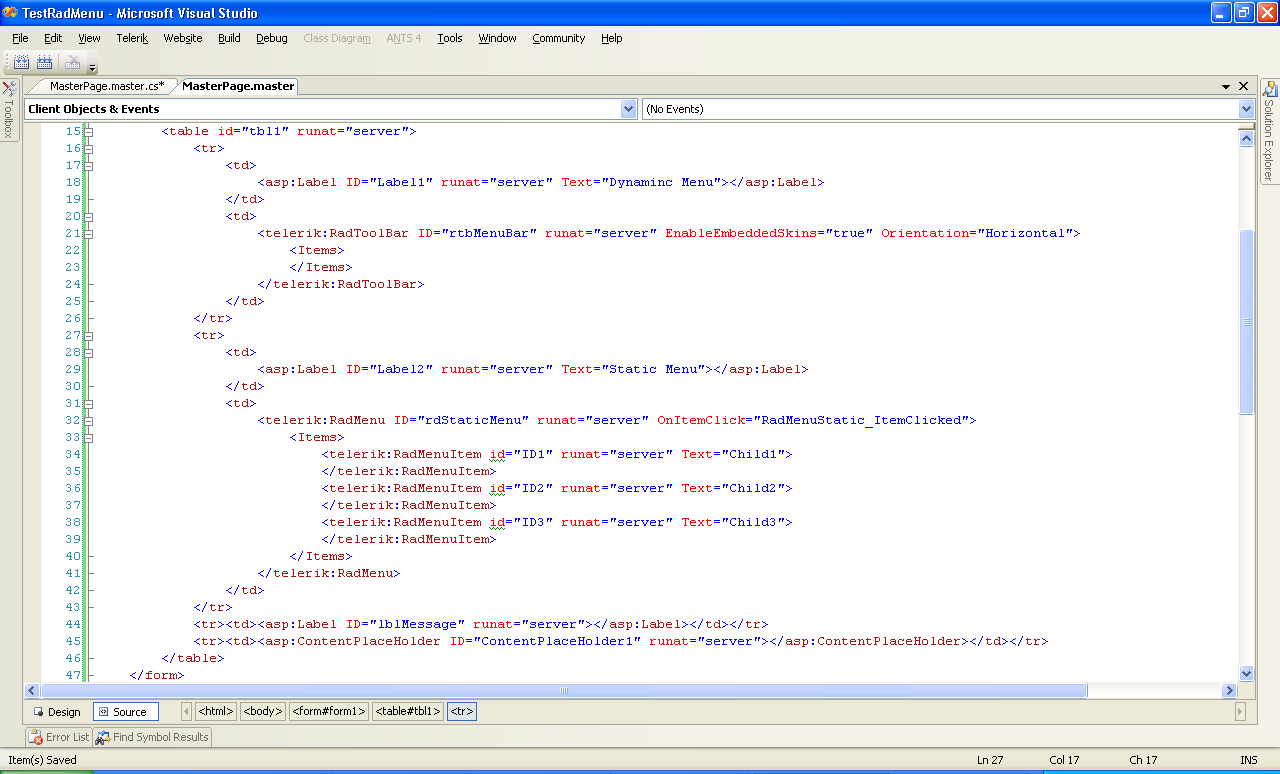This screenshot has height=774, width=1280.
Task: Select the MasterPage.master tab
Action: [238, 86]
